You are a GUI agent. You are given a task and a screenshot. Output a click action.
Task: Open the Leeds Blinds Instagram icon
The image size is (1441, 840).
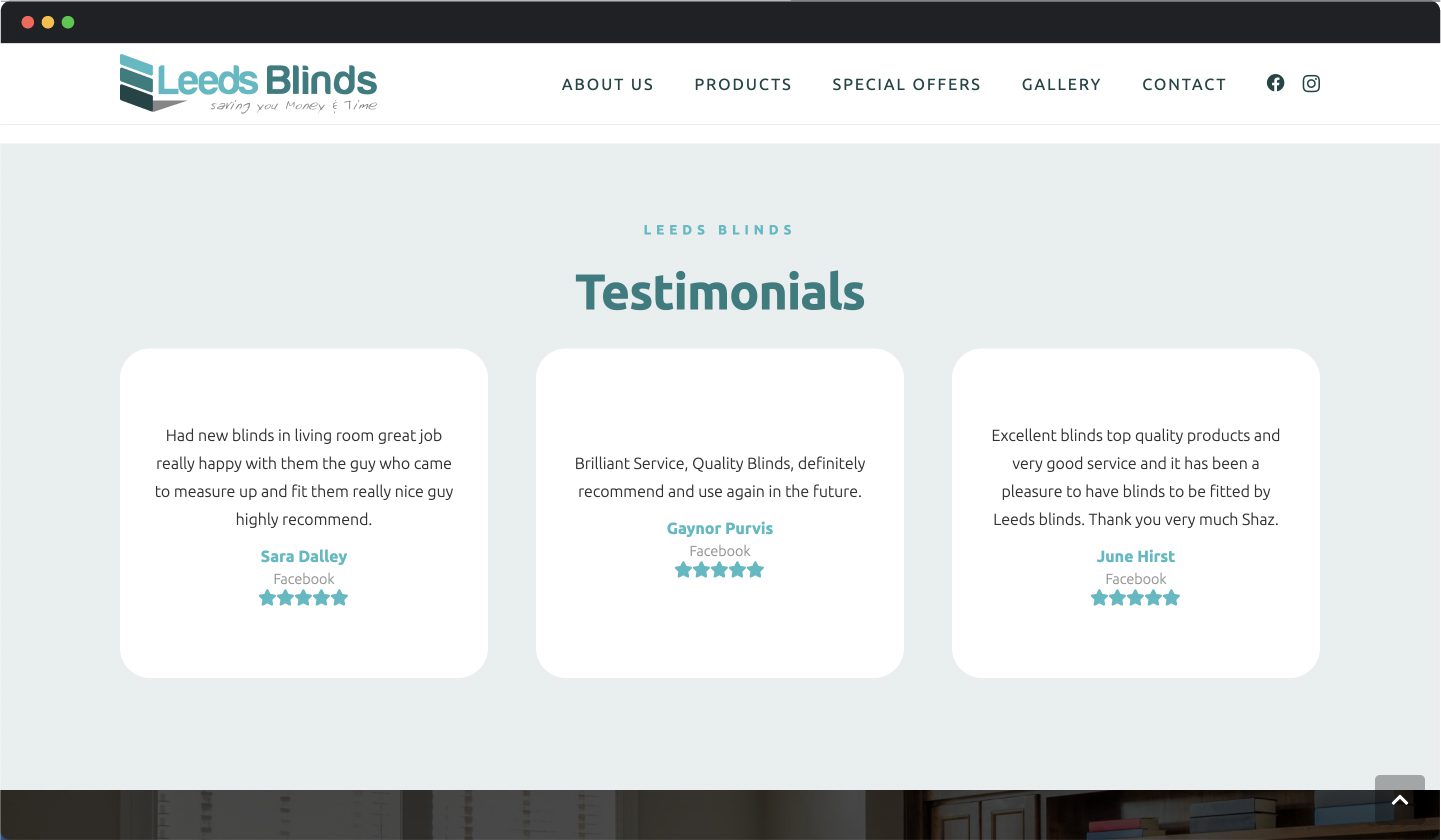(x=1311, y=83)
